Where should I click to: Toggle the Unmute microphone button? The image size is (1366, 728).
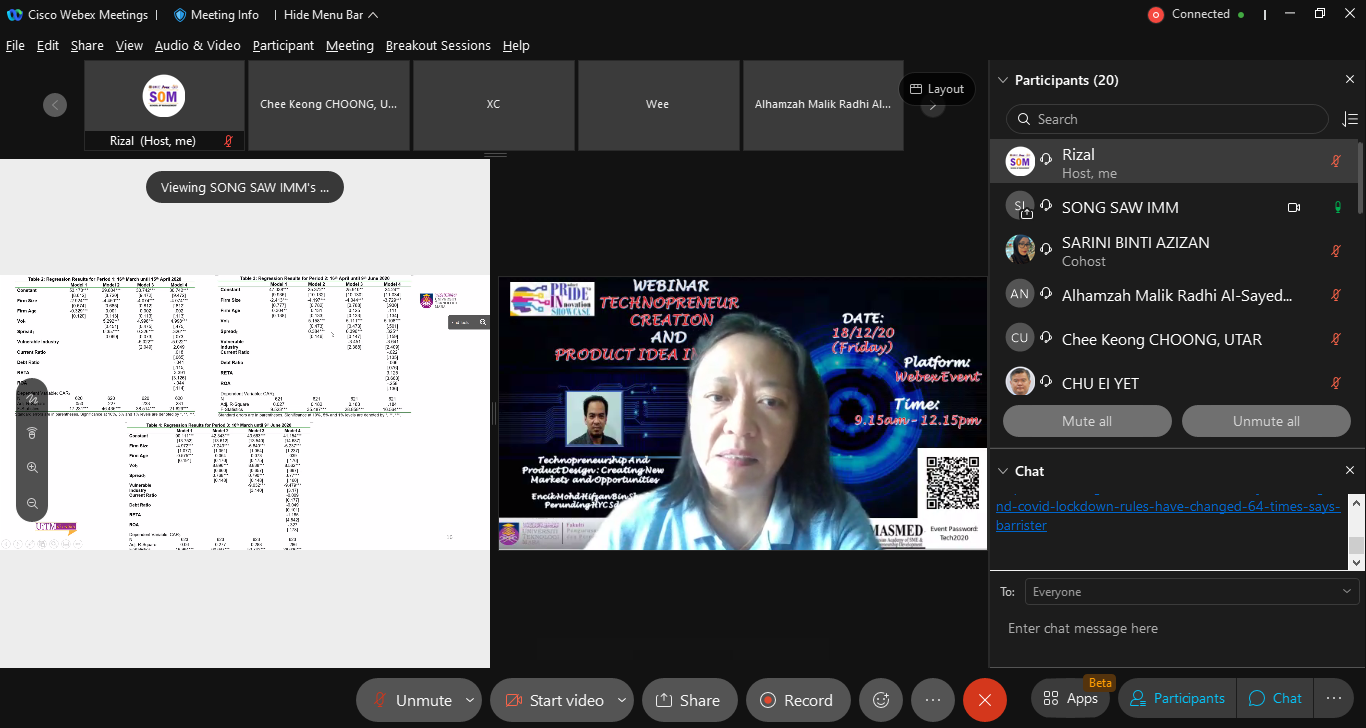[x=411, y=700]
